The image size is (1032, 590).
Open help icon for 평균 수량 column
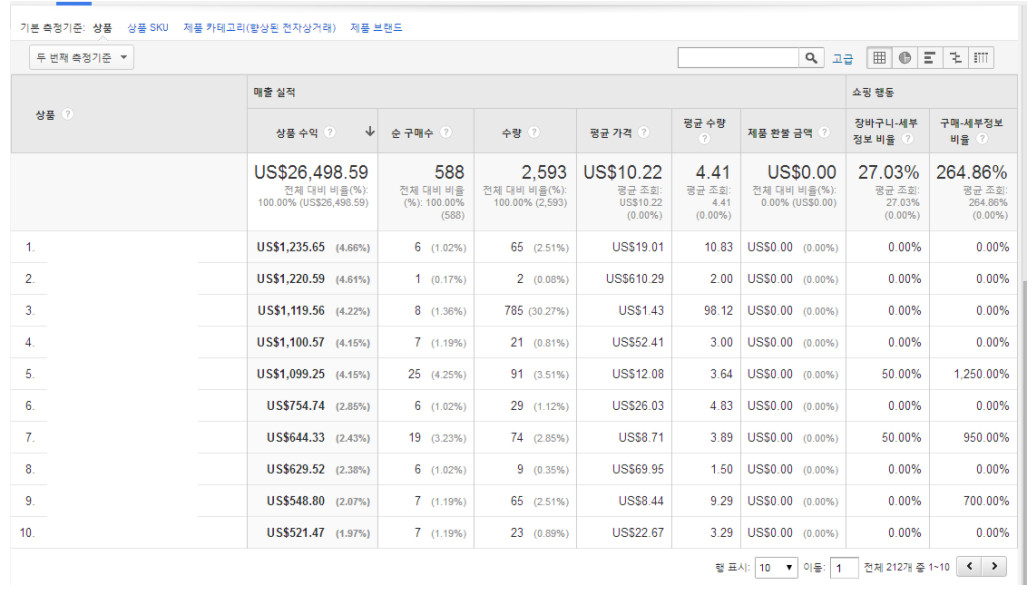point(704,138)
